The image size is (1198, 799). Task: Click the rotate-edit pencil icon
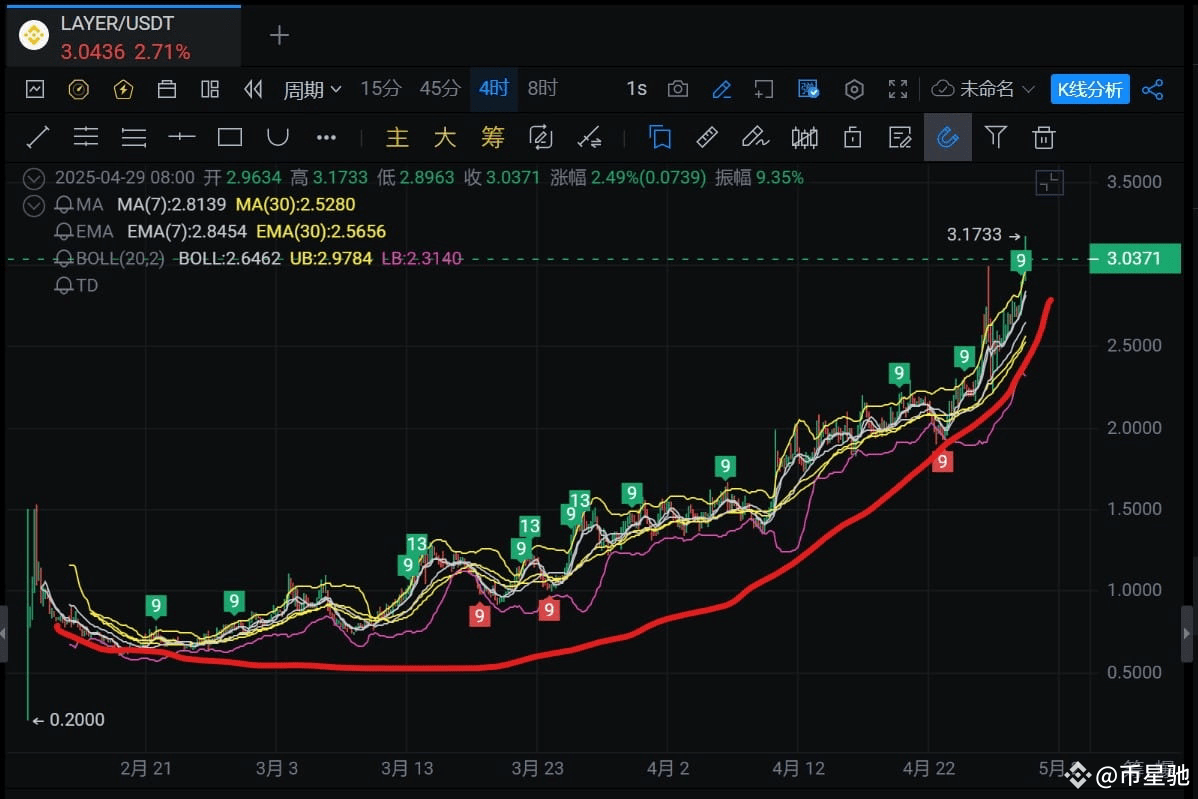[x=541, y=137]
